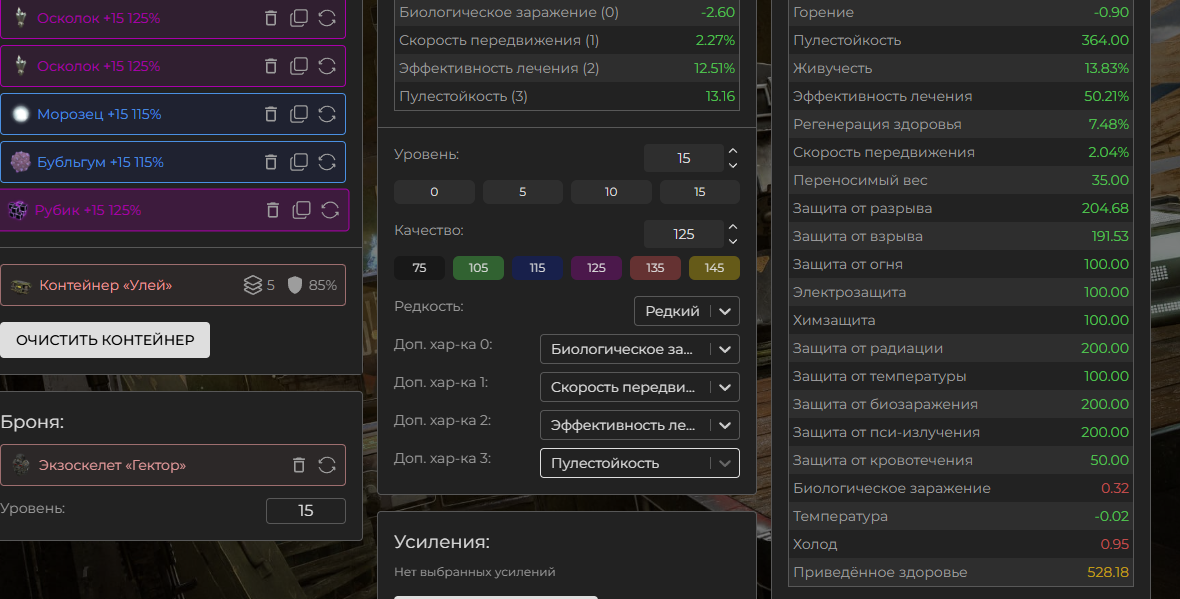Click the Защита от радиации stat row
The height and width of the screenshot is (599, 1180).
click(960, 348)
